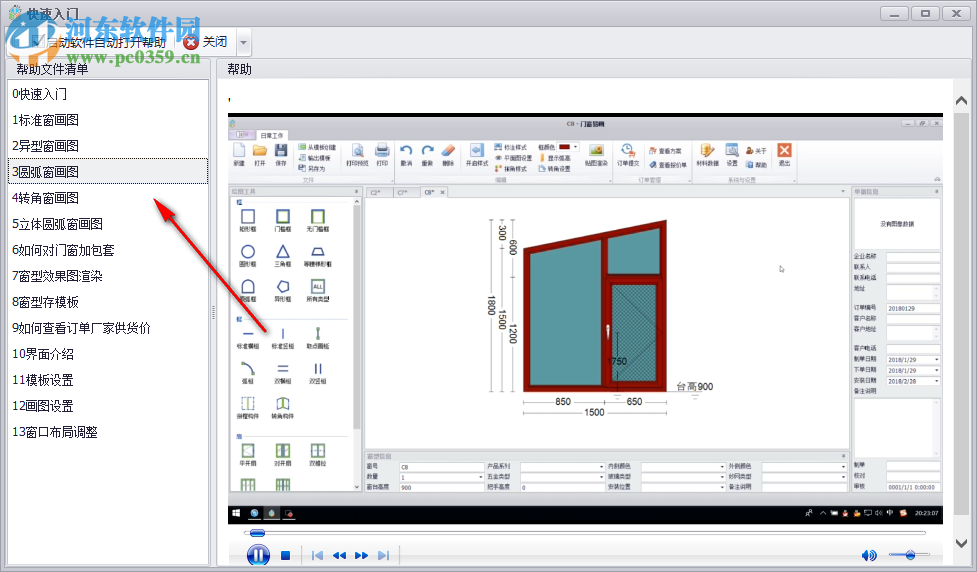The width and height of the screenshot is (977, 572).
Task: Open 7窗型效果图渲染 help topic
Action: 108,276
